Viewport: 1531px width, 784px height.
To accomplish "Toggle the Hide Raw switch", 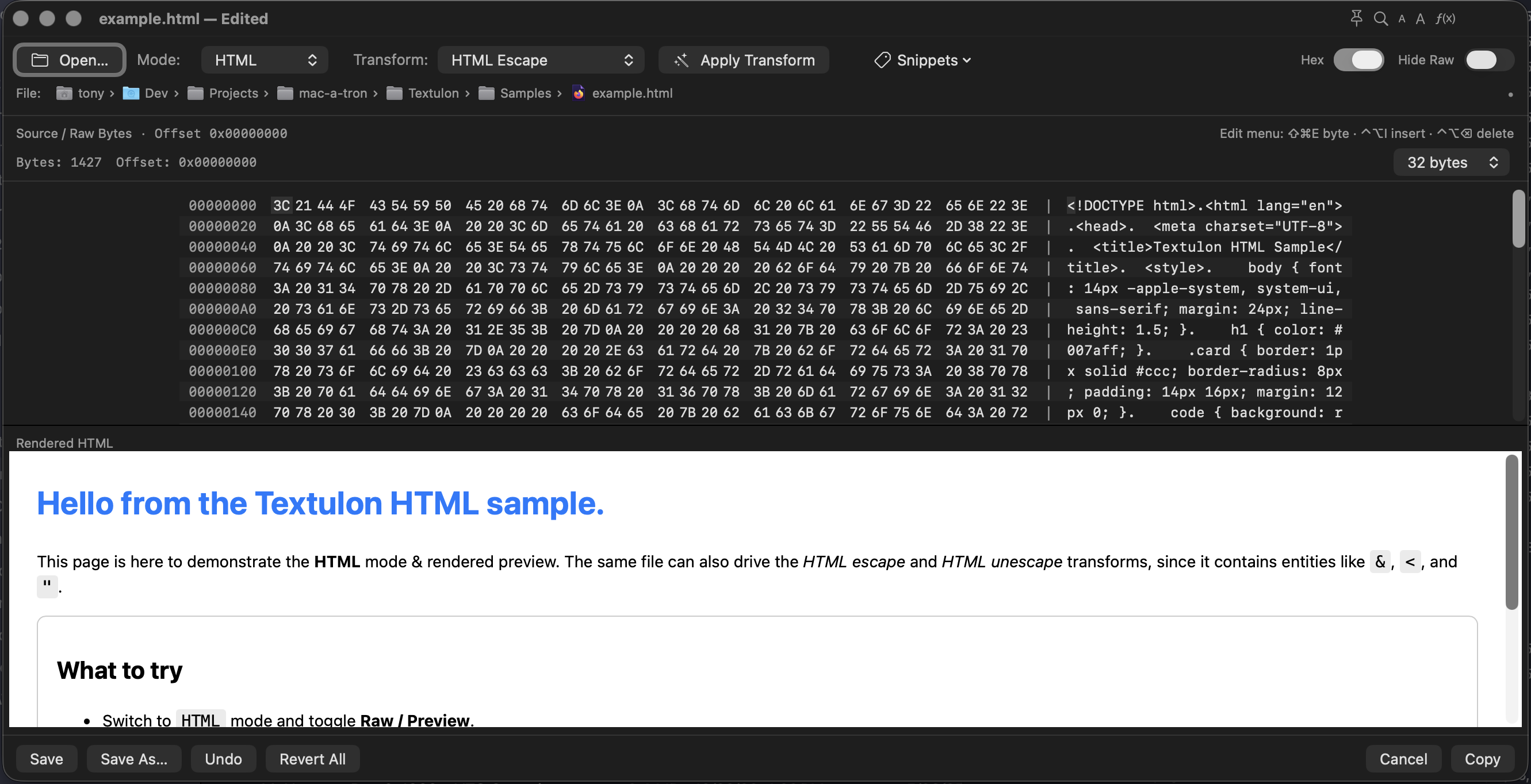I will (x=1490, y=60).
